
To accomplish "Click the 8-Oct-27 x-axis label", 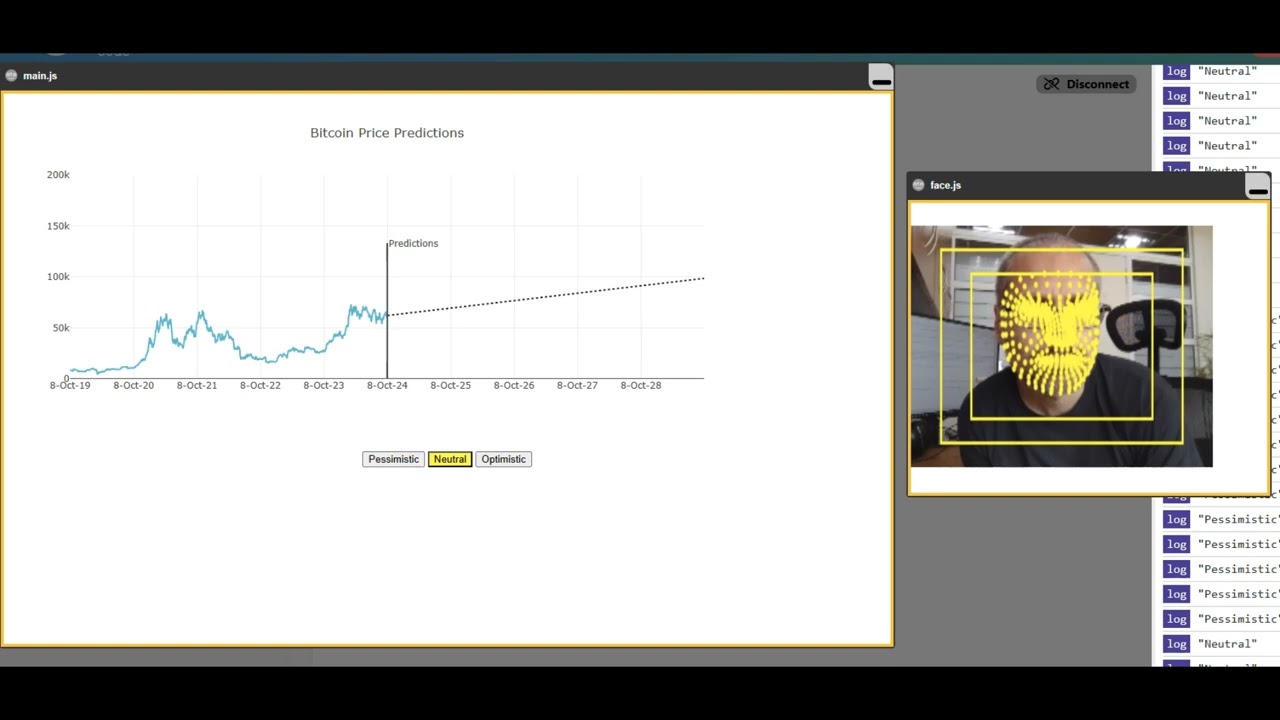I will pos(577,385).
